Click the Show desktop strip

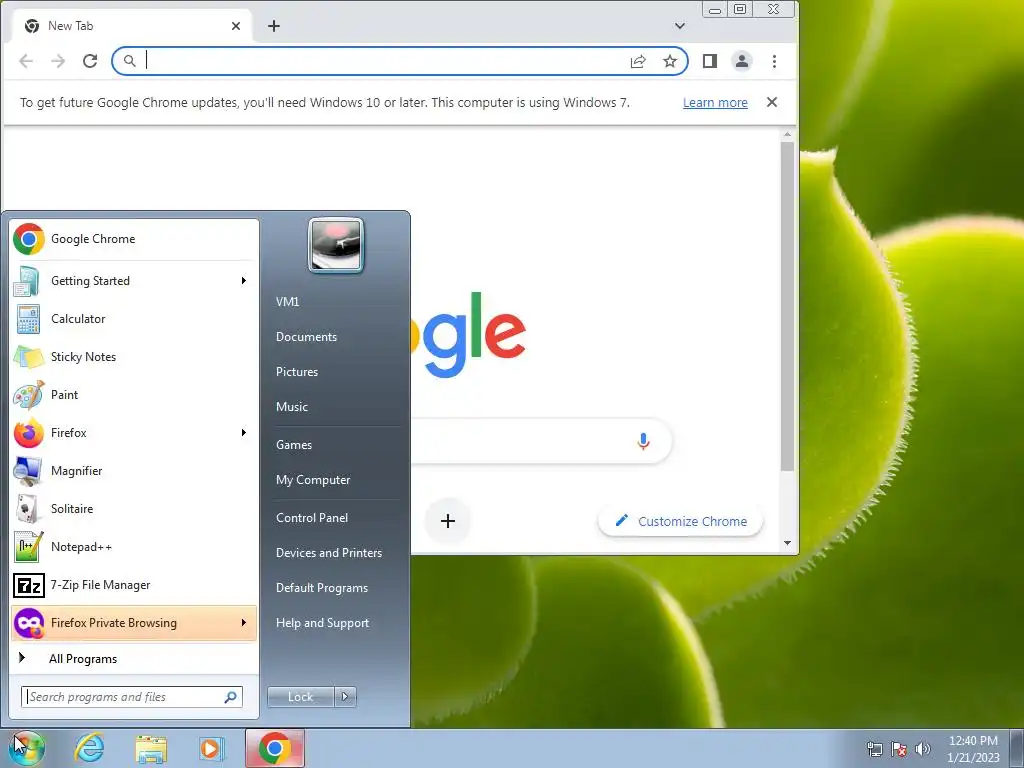(x=1016, y=748)
